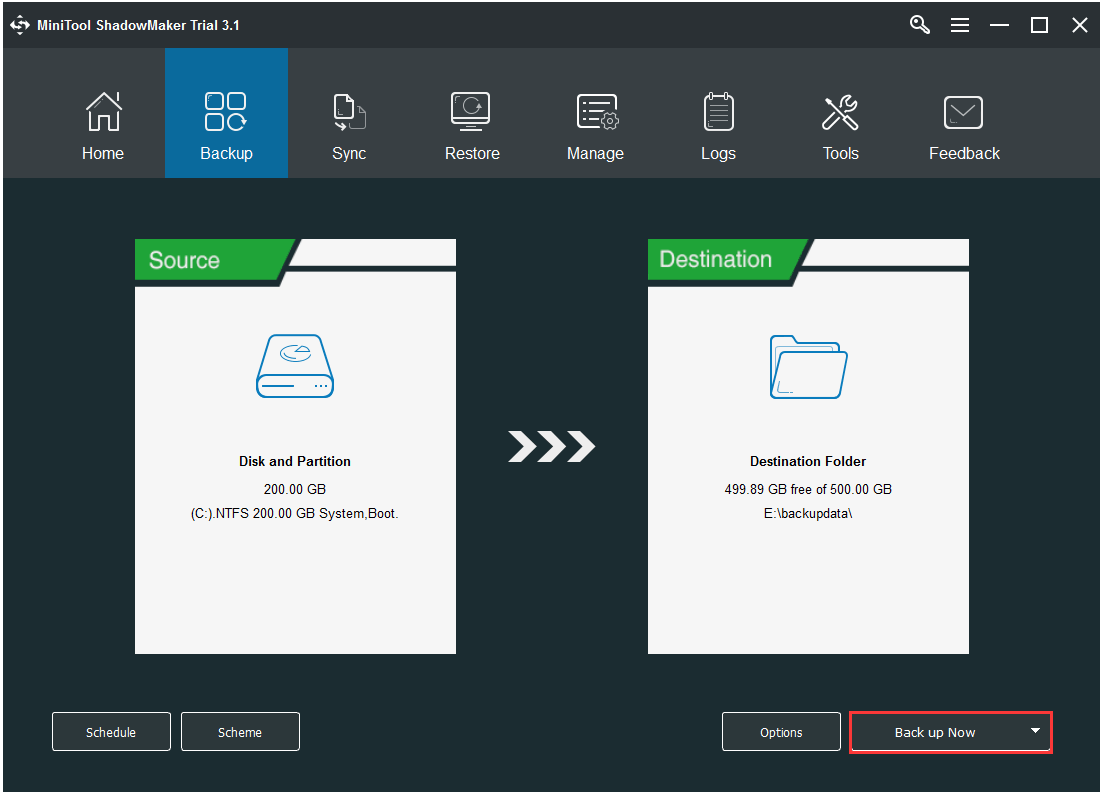Click the disk drive icon in Source
The height and width of the screenshot is (795, 1103).
295,366
